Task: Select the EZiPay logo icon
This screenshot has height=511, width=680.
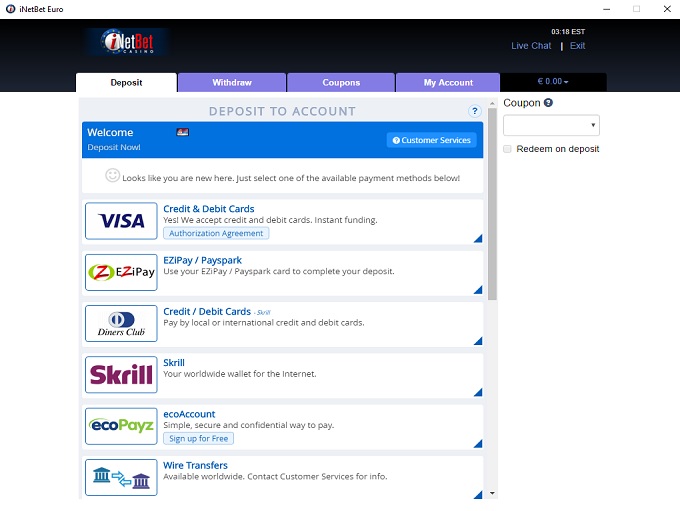Action: point(121,272)
